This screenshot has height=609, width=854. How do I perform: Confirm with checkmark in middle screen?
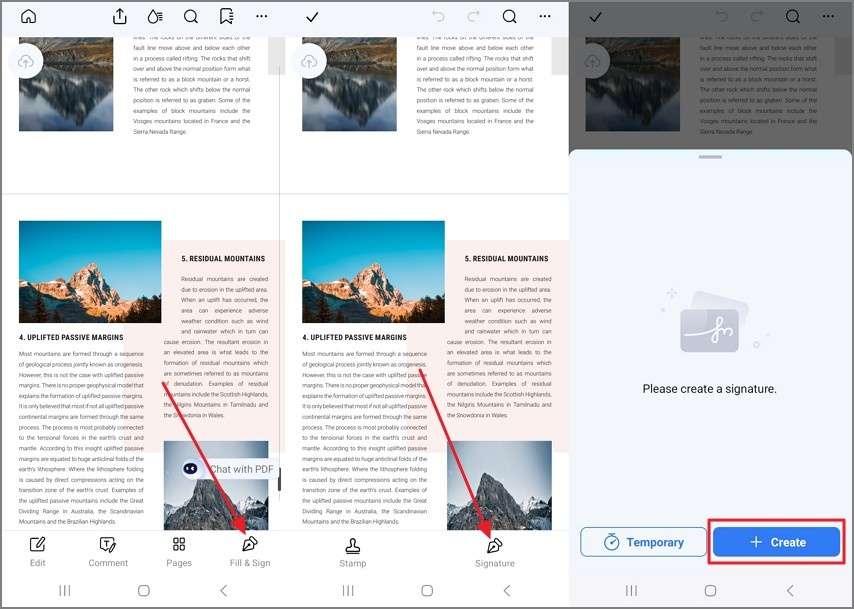312,17
